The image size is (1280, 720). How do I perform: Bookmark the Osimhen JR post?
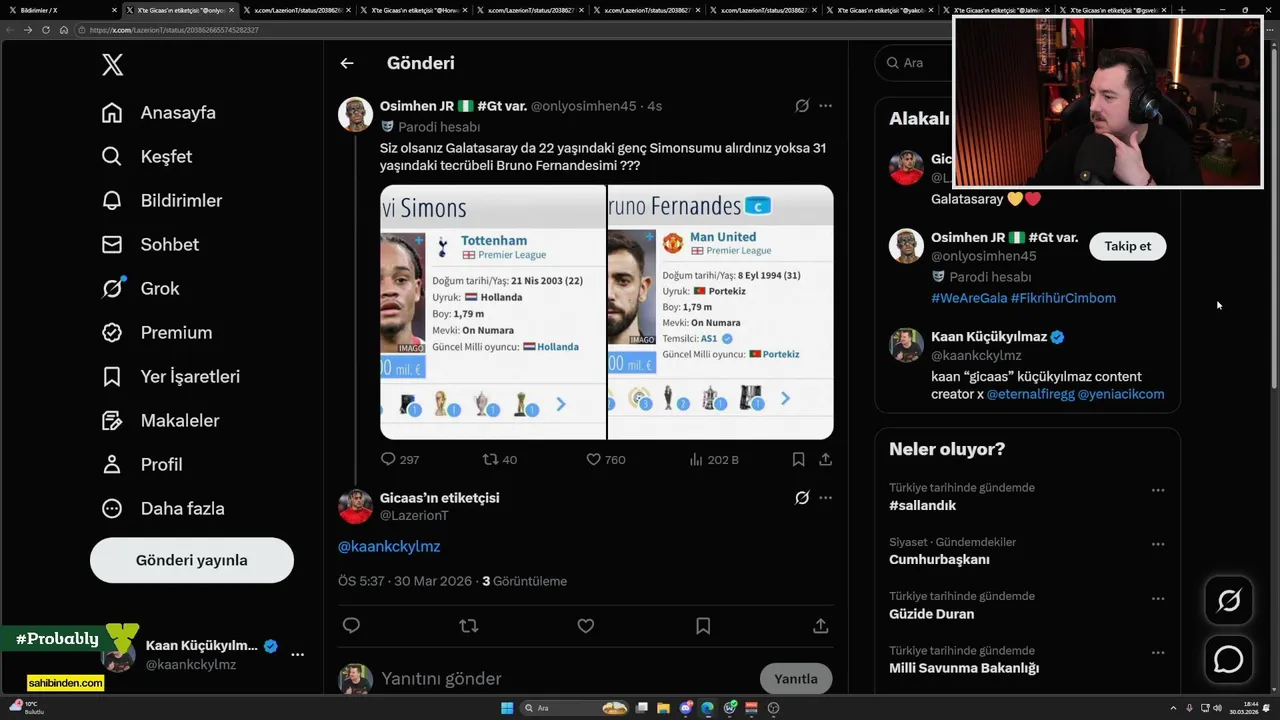point(798,460)
